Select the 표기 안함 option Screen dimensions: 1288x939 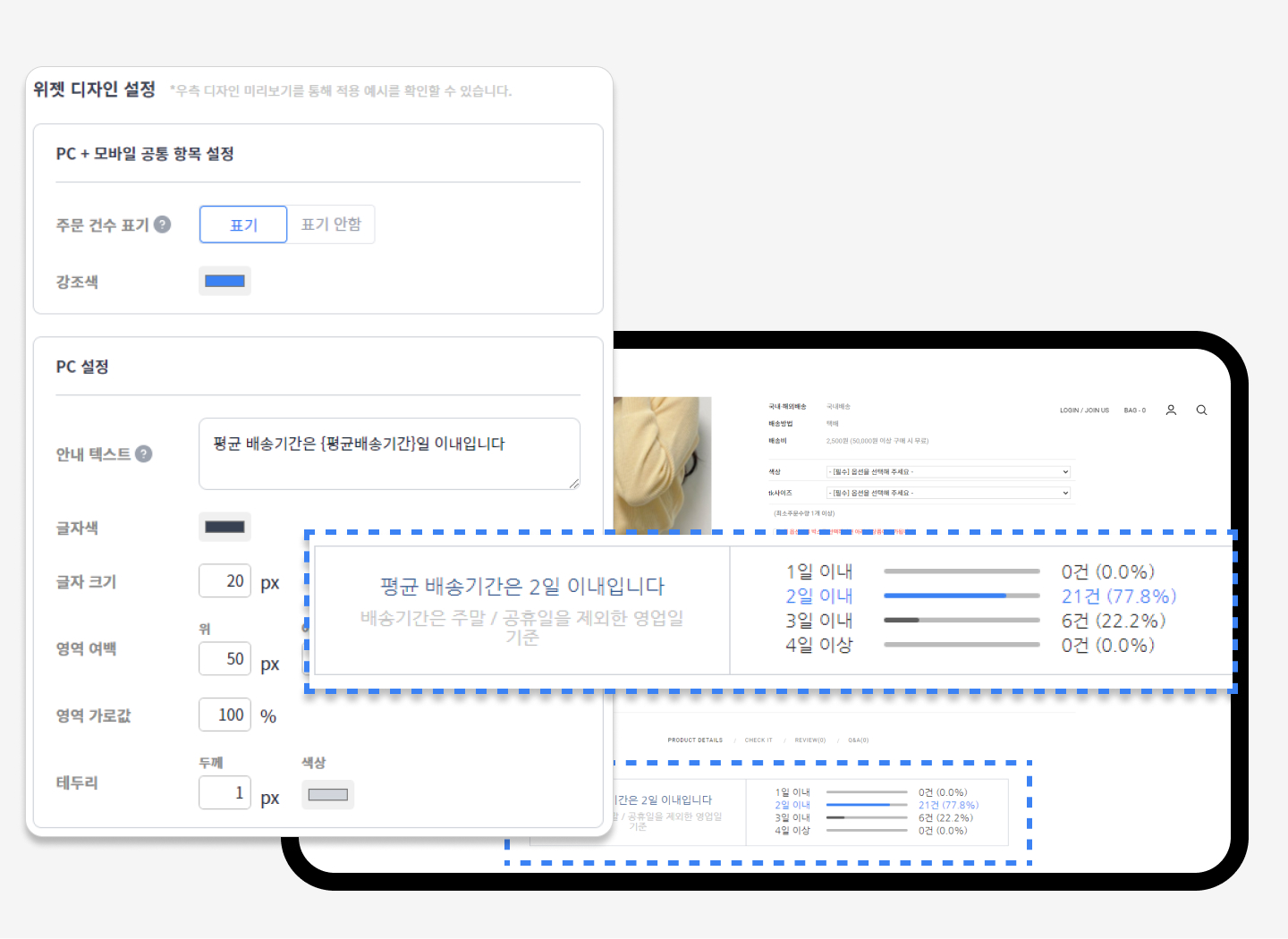click(331, 224)
